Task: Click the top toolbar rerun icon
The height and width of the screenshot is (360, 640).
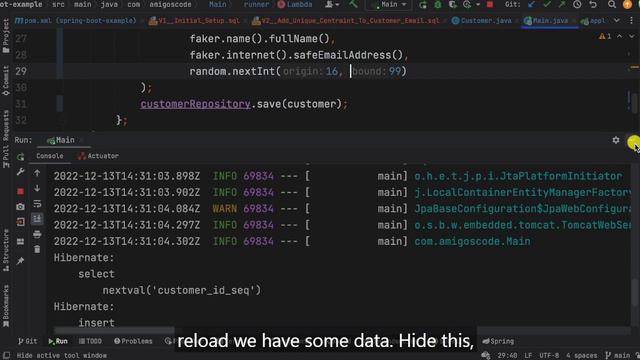Action: (x=423, y=5)
